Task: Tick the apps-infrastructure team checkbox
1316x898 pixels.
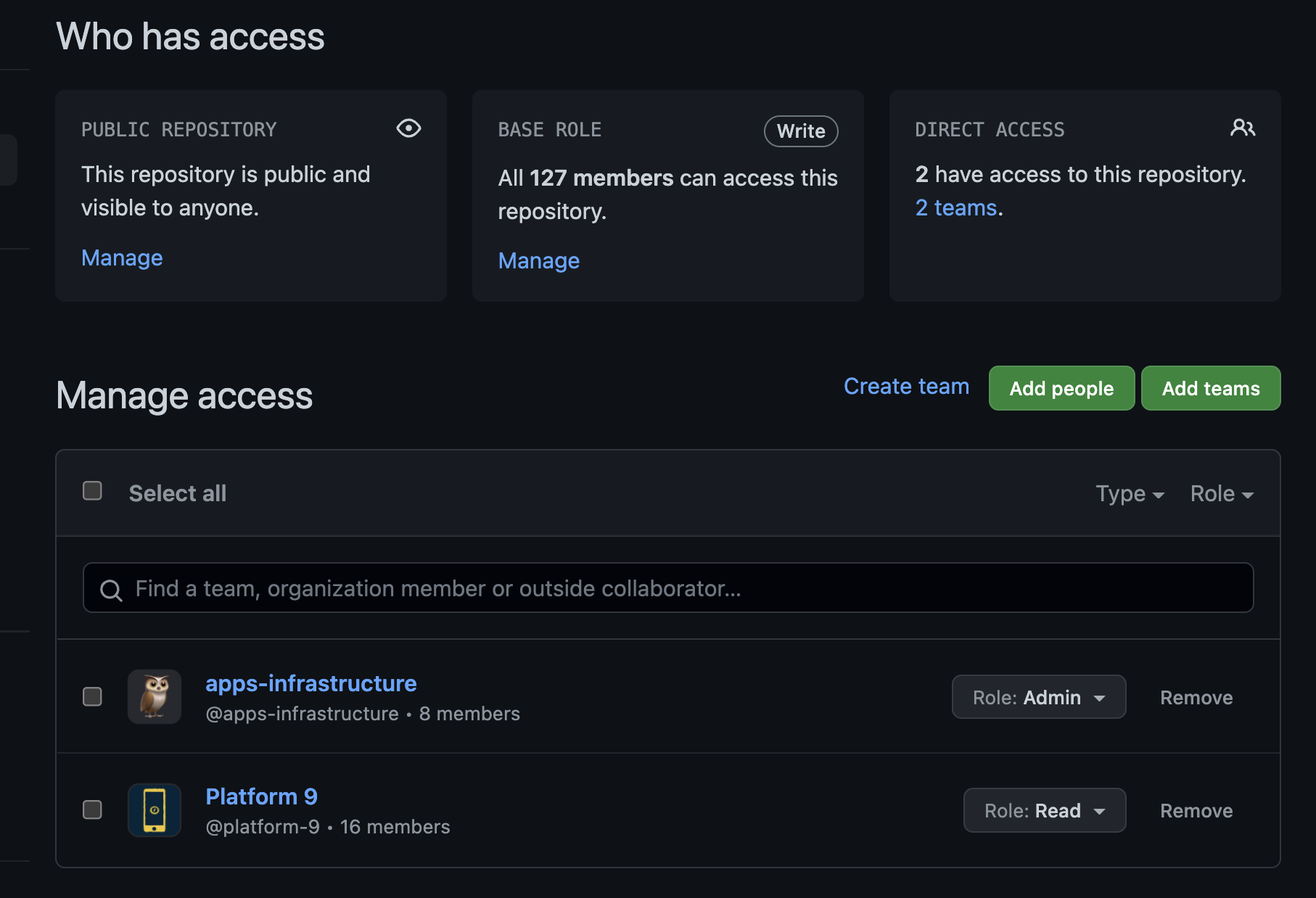Action: click(x=92, y=696)
